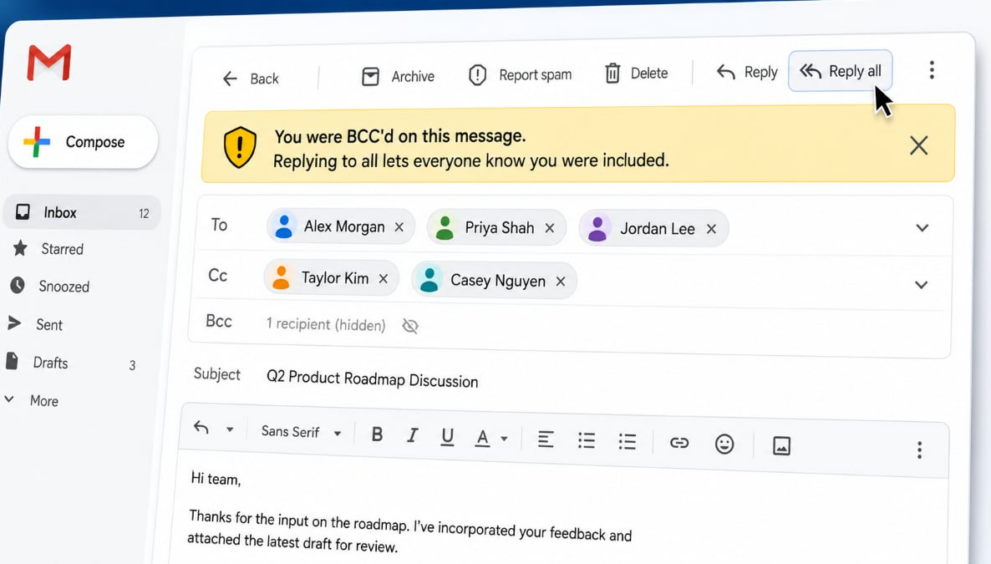Click Casey Nguyen's avatar icon
Image resolution: width=991 pixels, height=564 pixels.
coord(429,279)
